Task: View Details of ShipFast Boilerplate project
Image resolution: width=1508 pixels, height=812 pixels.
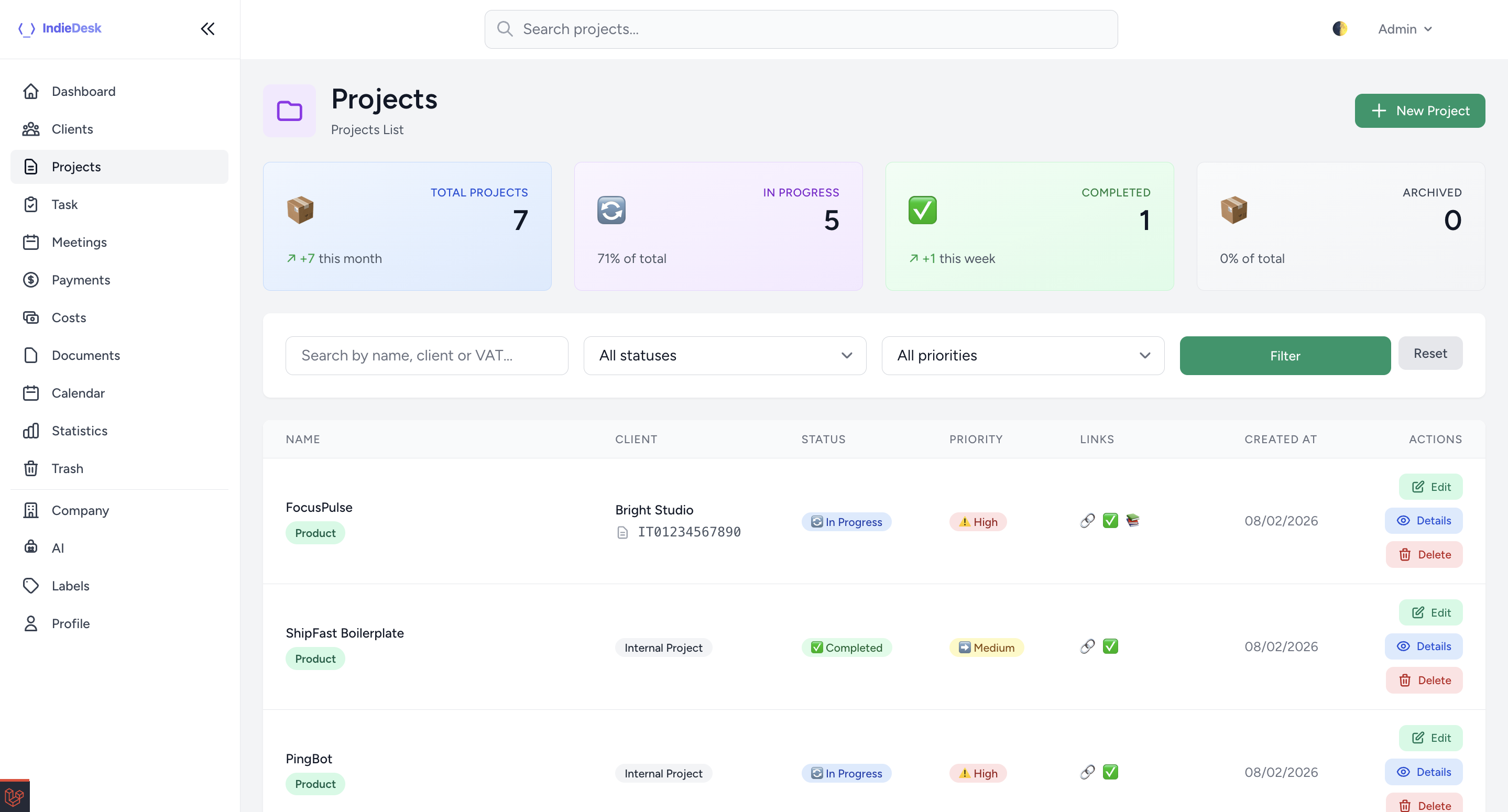Action: click(x=1423, y=646)
